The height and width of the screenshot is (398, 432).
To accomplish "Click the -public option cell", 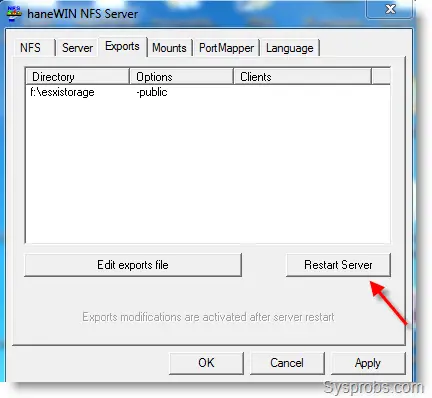I will pyautogui.click(x=152, y=92).
